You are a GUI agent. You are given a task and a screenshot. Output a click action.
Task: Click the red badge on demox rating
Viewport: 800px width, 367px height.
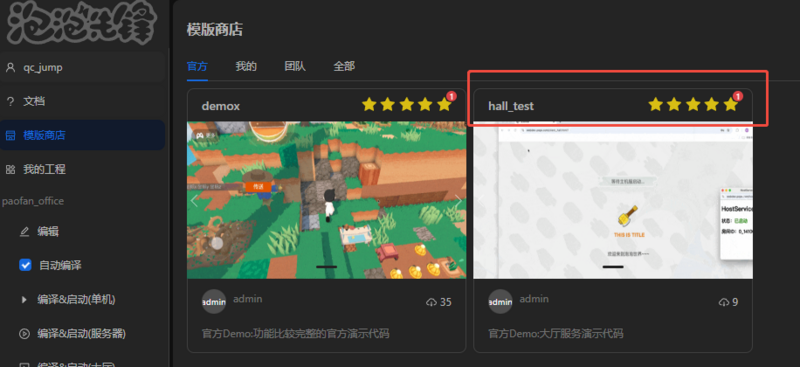pos(452,96)
